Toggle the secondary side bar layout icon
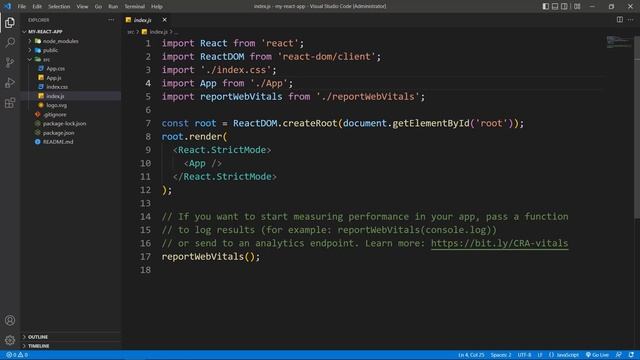Screen dimensions: 640x360 click(564, 6)
